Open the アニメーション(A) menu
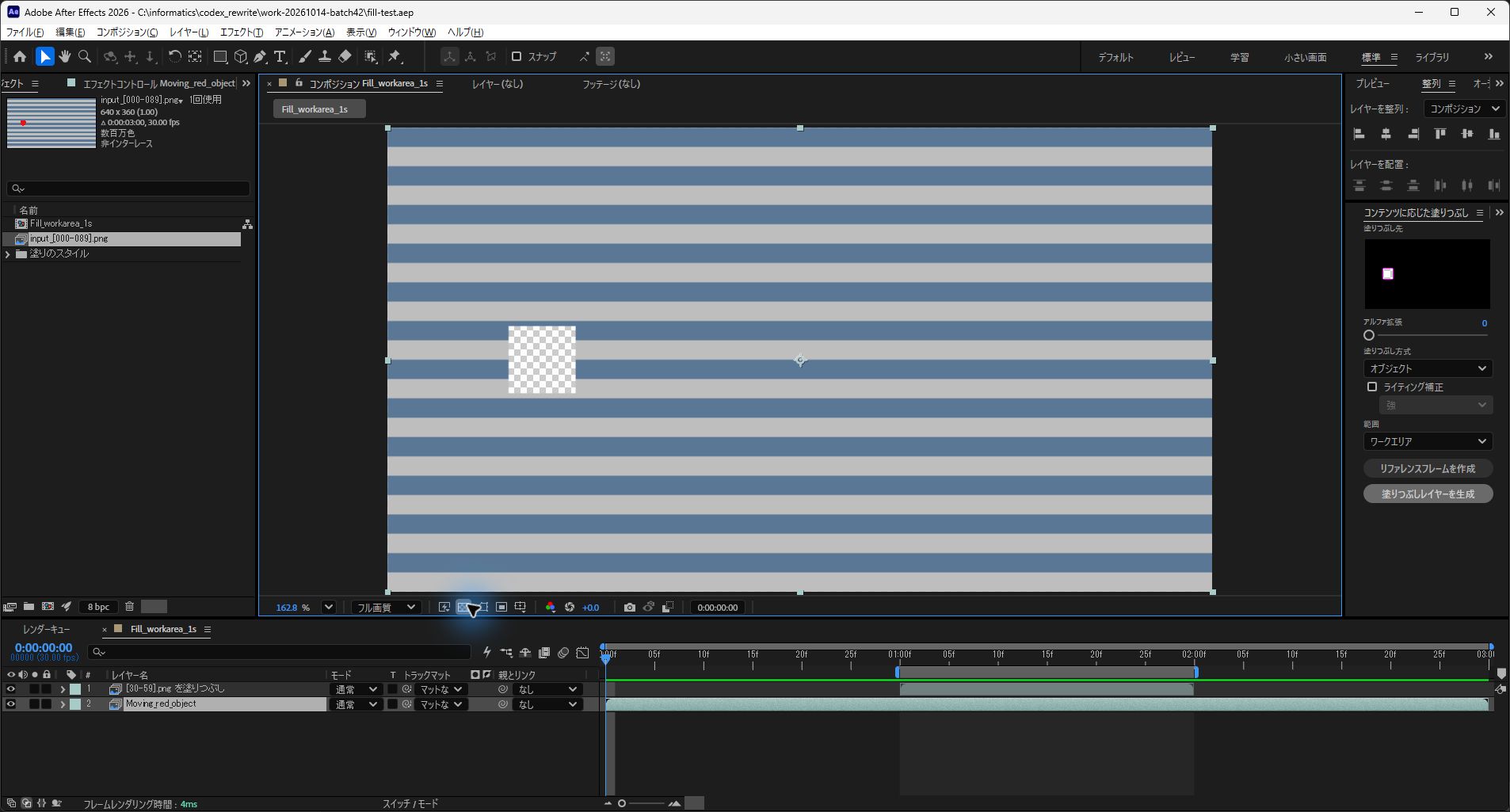Image resolution: width=1510 pixels, height=812 pixels. [304, 32]
